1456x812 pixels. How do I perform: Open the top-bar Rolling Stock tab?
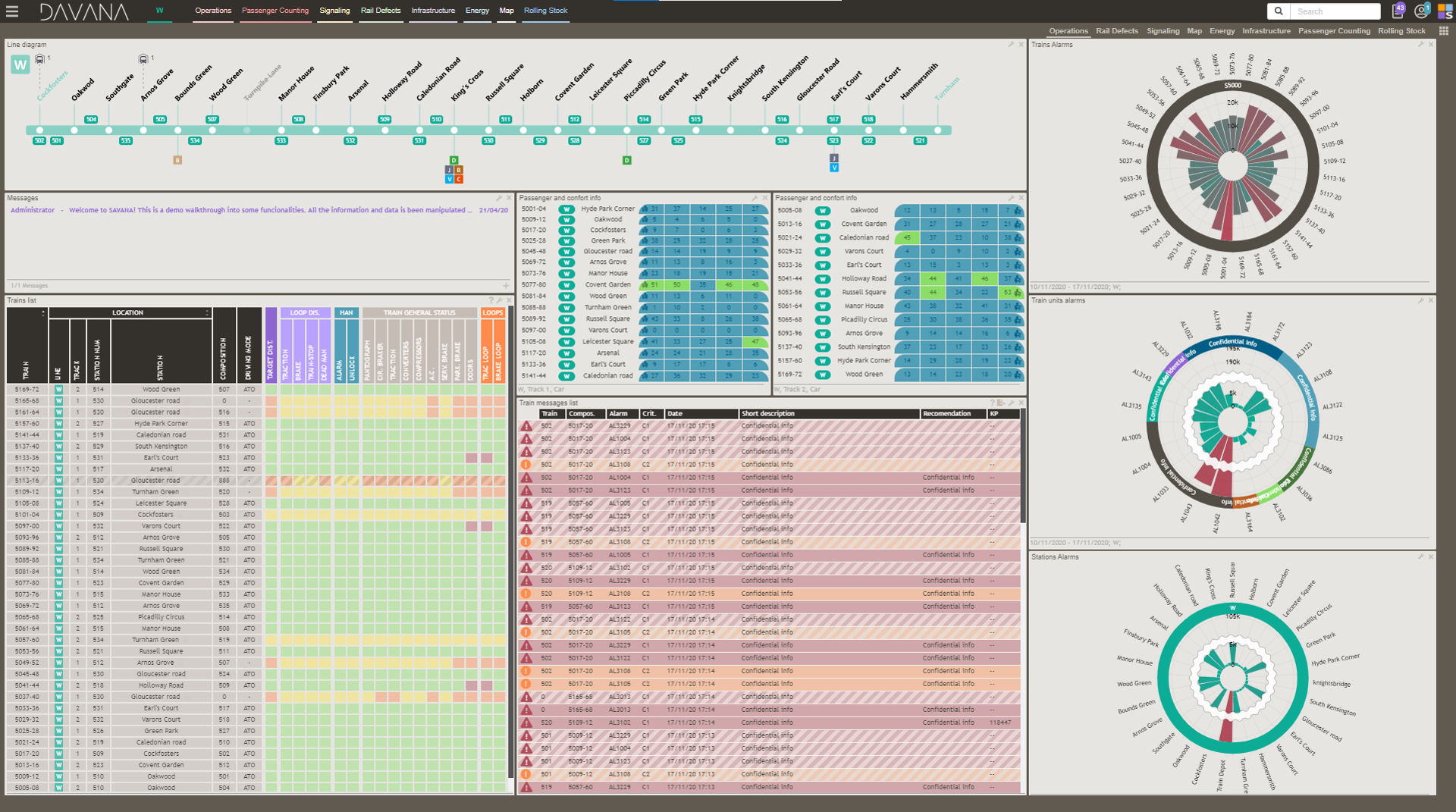pyautogui.click(x=545, y=11)
